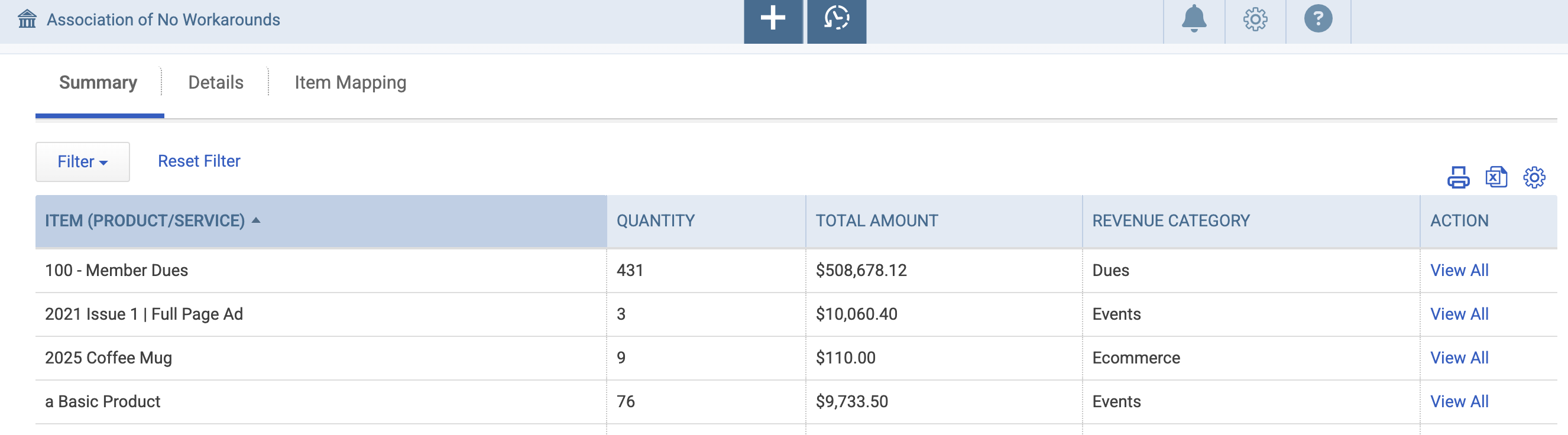Print the report with printer icon

(1458, 178)
